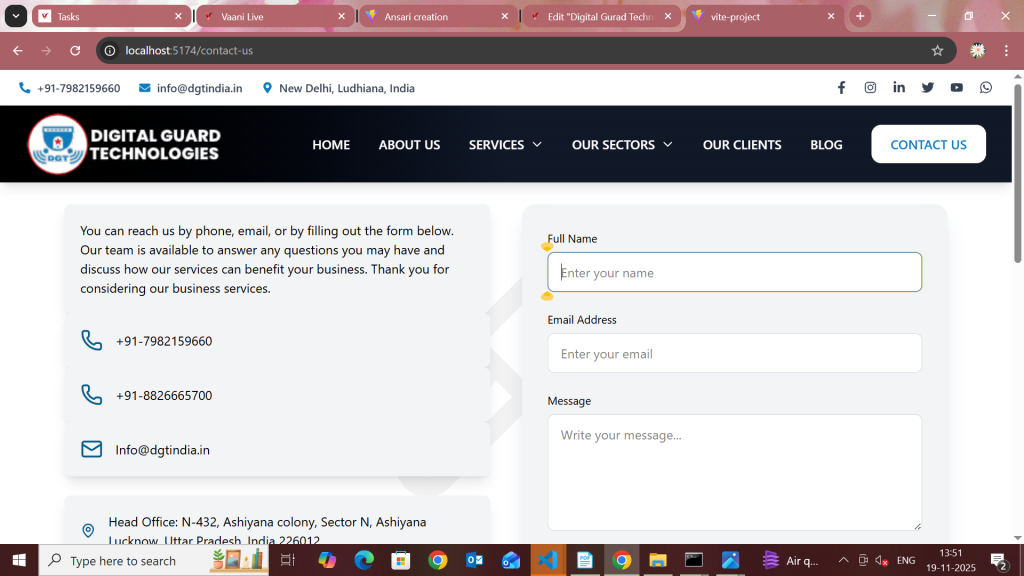Screen dimensions: 1024x576
Task: Open the Instagram social icon
Action: [870, 88]
